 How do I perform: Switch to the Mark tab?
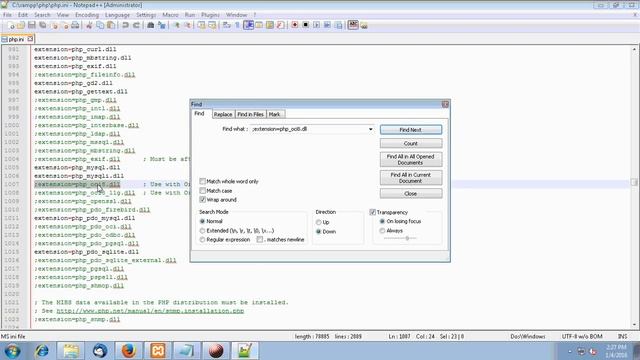tap(274, 115)
